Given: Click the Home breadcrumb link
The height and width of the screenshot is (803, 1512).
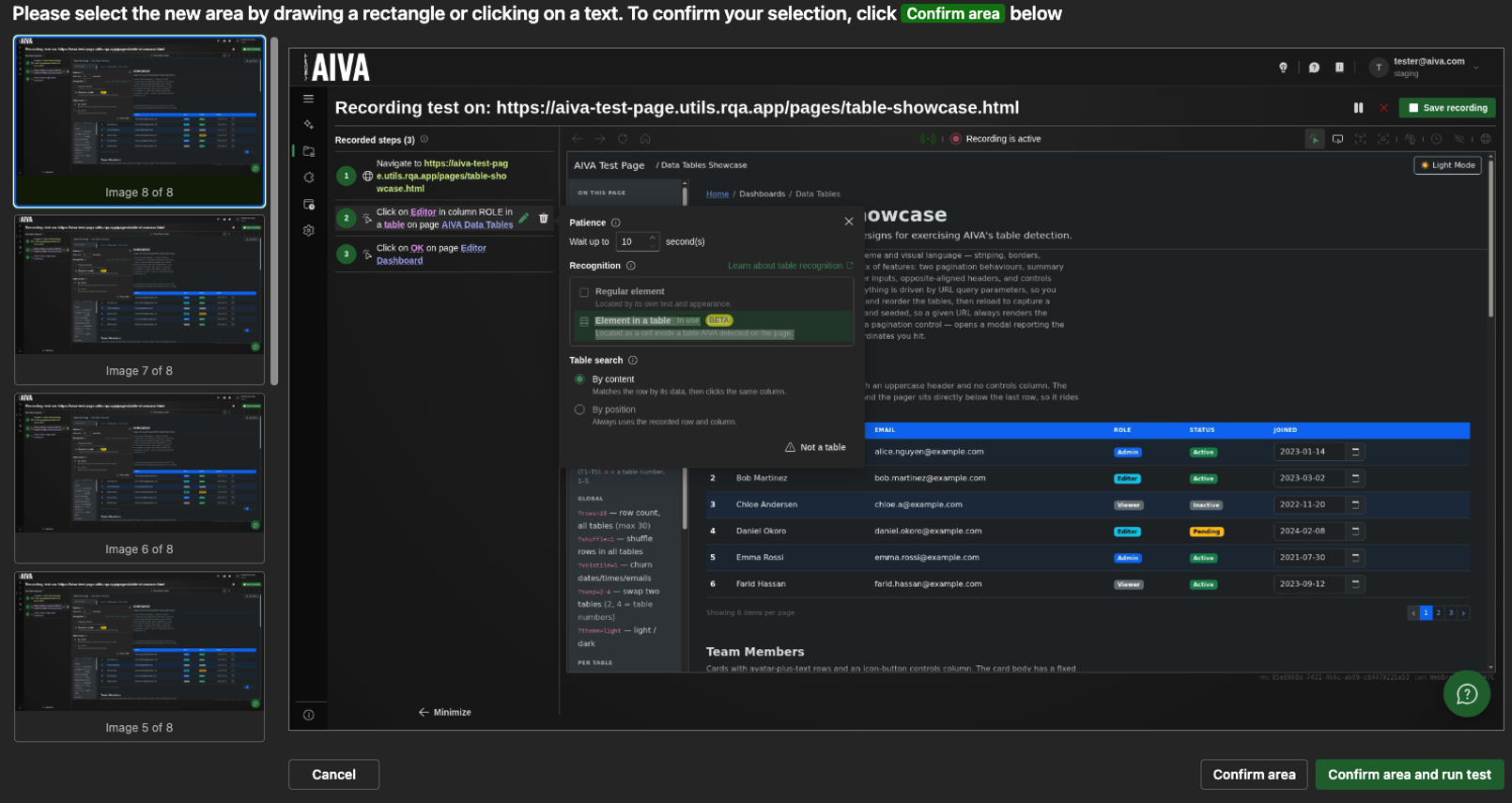Looking at the screenshot, I should 717,194.
